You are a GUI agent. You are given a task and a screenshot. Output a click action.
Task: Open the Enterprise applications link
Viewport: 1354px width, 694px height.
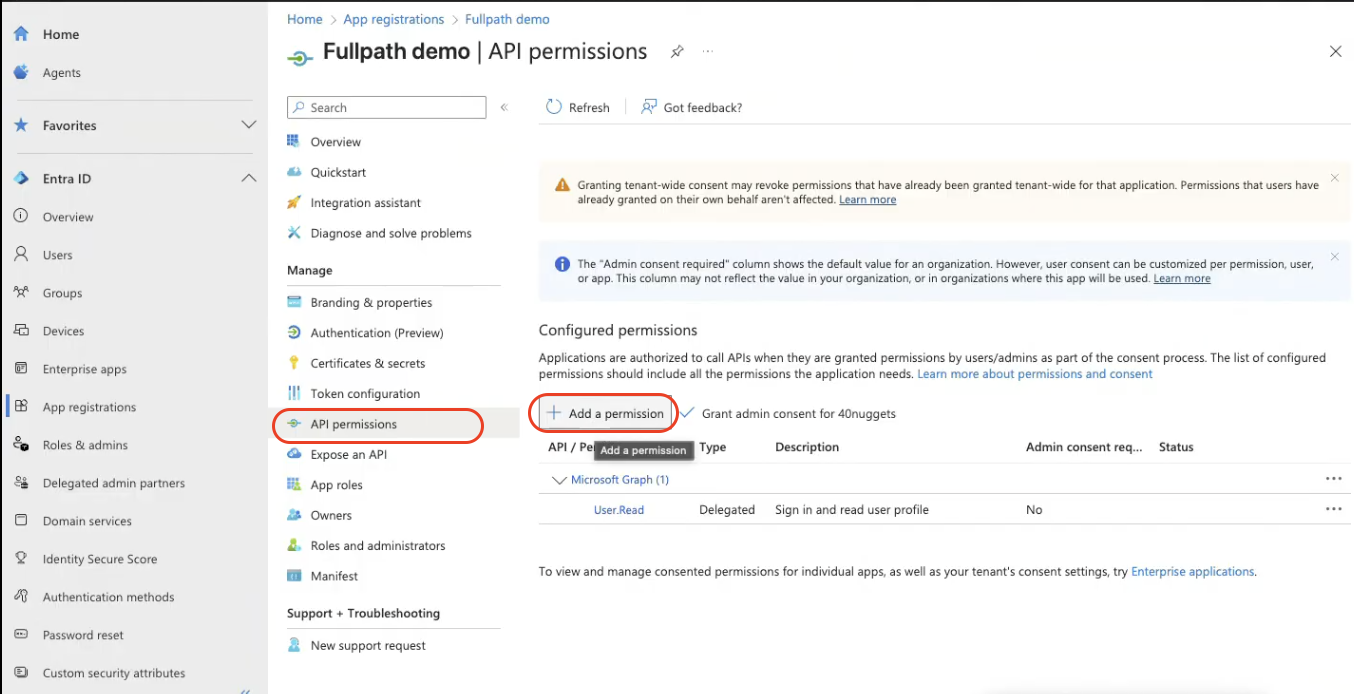(1192, 572)
